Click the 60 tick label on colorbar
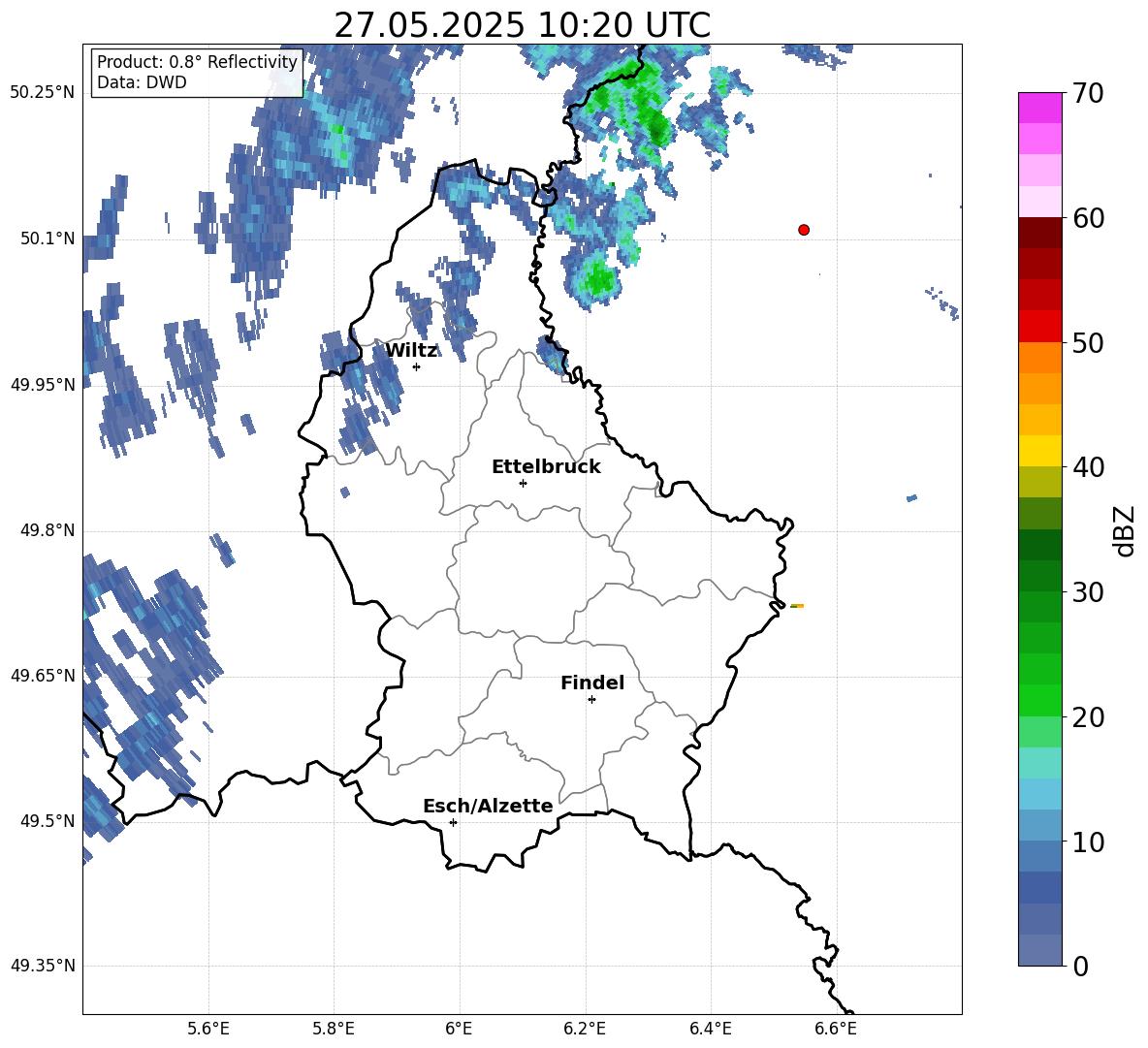This screenshot has height=1048, width=1148. click(x=1087, y=218)
